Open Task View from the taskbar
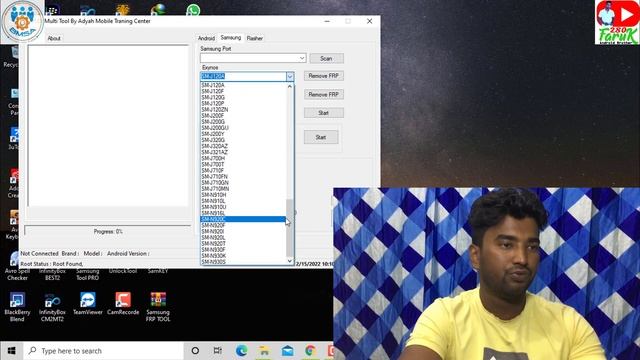The image size is (640, 360). point(218,351)
